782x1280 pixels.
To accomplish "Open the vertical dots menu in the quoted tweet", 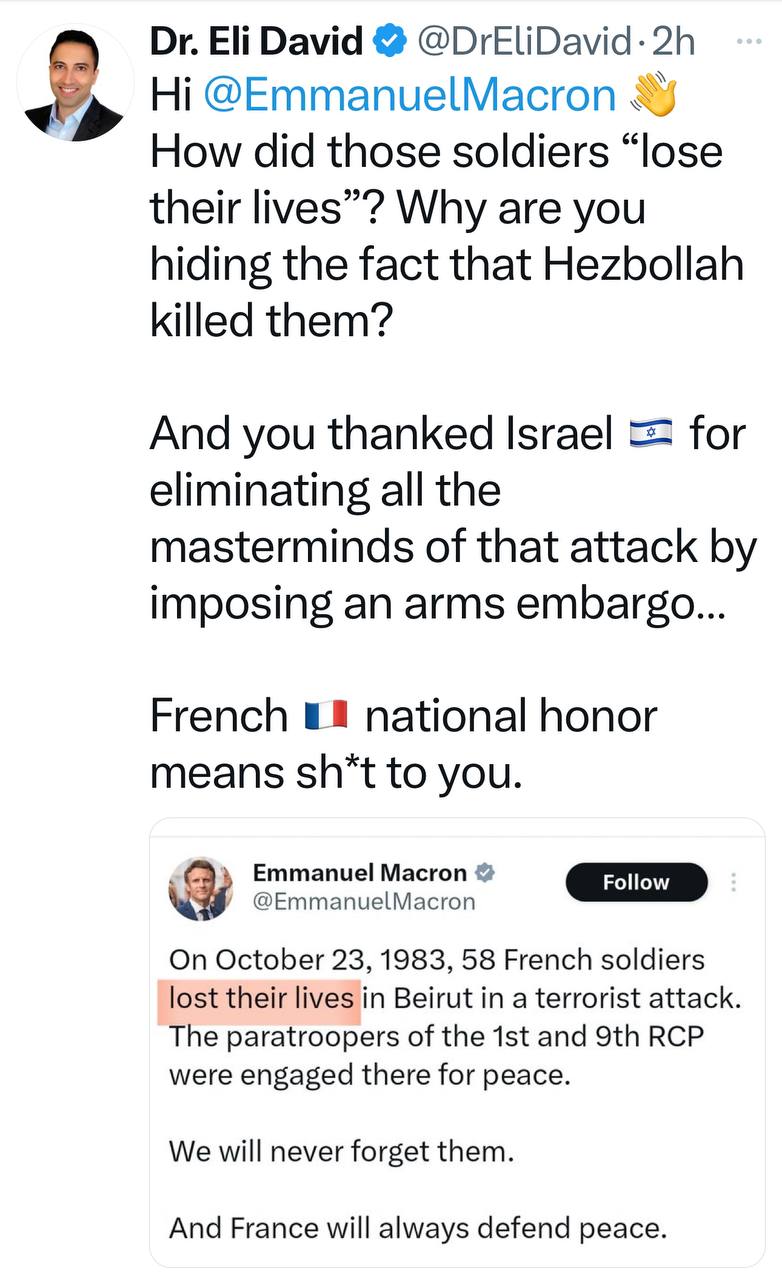I will (x=733, y=882).
